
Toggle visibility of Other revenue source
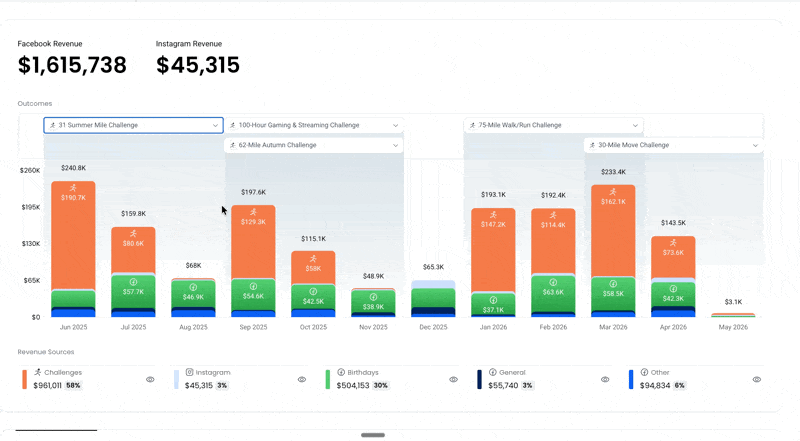coord(757,379)
